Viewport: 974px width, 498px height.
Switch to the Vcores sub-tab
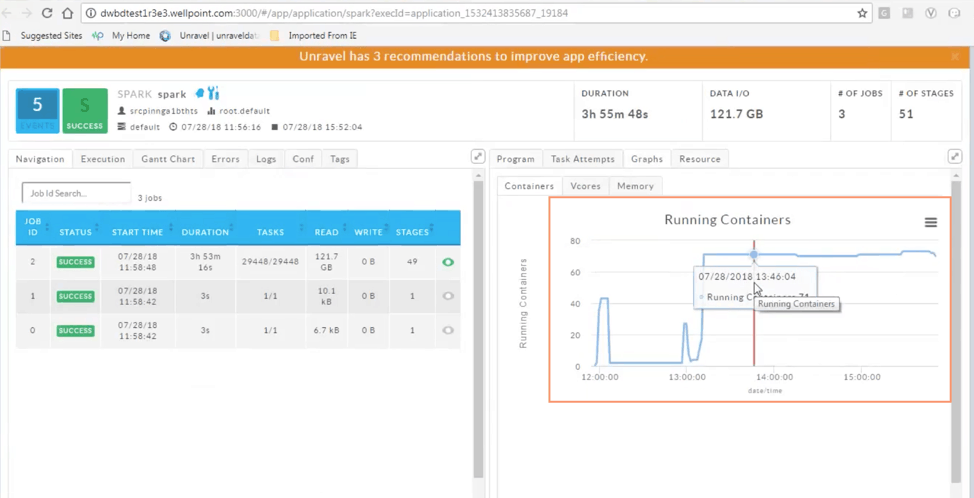click(585, 186)
